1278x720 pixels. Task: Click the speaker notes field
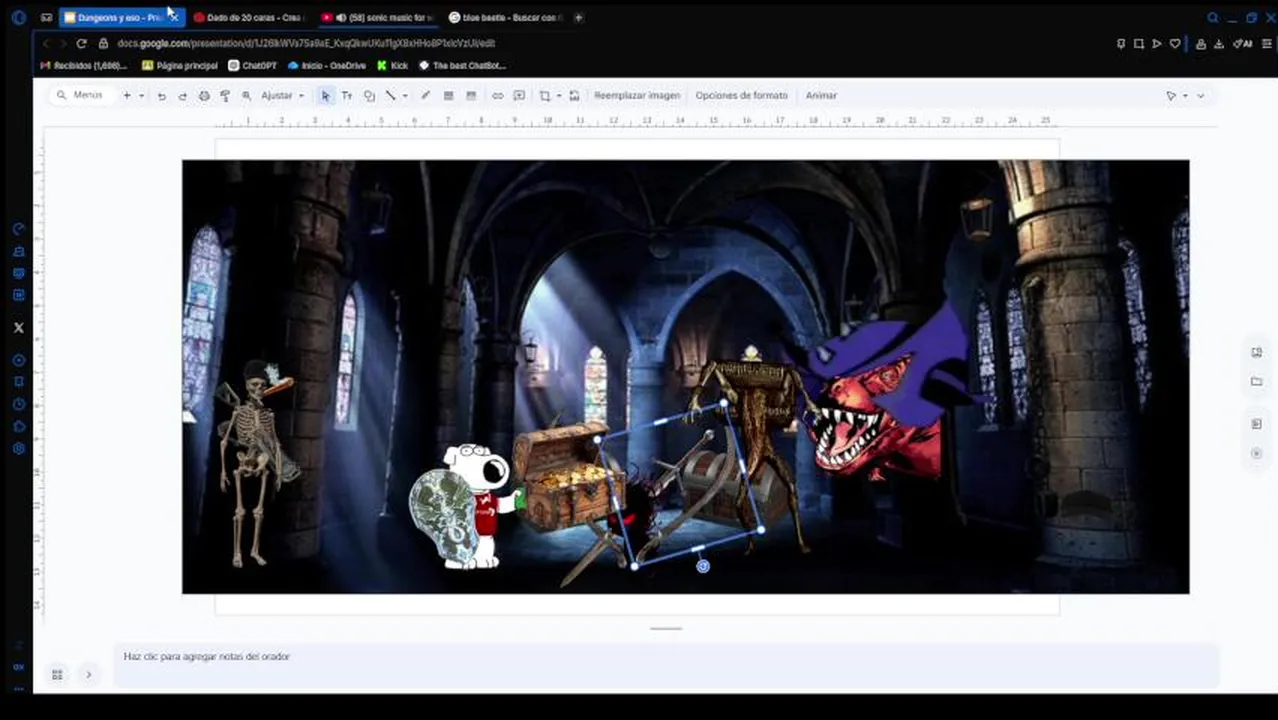(666, 664)
